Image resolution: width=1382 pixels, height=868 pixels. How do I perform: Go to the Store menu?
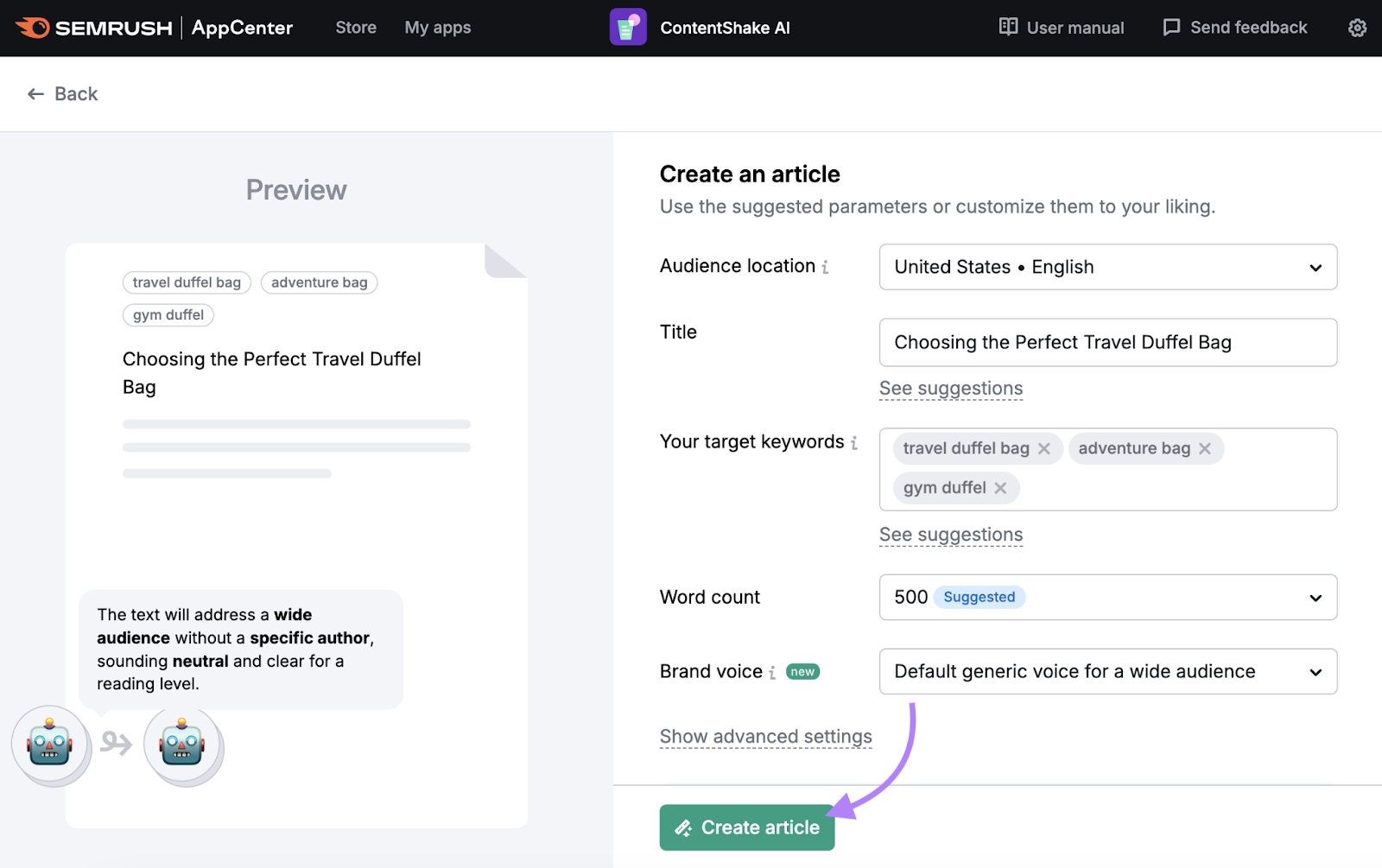coord(356,28)
